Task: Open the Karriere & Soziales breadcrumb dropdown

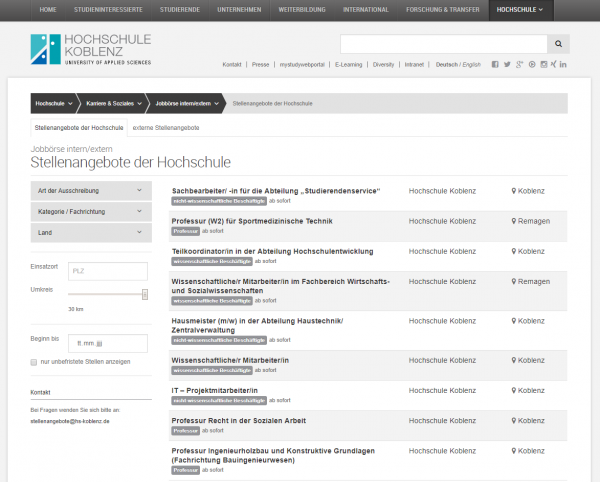Action: pyautogui.click(x=114, y=103)
